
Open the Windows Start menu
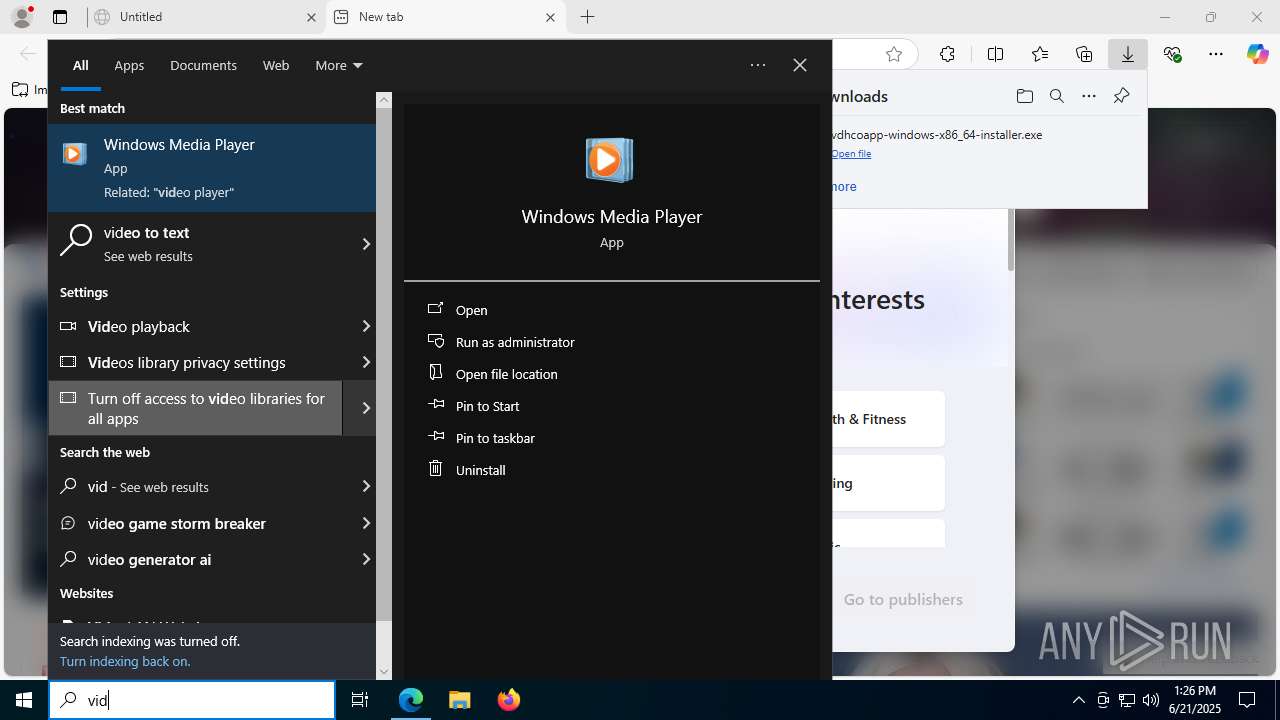pos(24,700)
